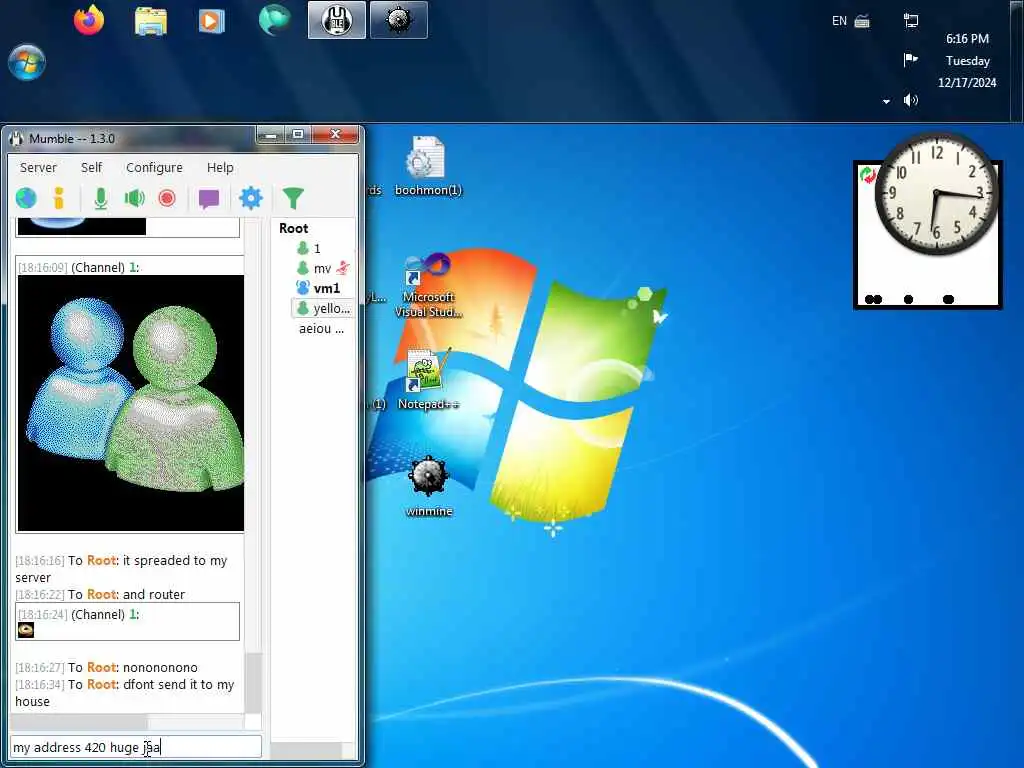The height and width of the screenshot is (768, 1024).
Task: Open Mumble settings with the blue gear icon
Action: tap(251, 198)
